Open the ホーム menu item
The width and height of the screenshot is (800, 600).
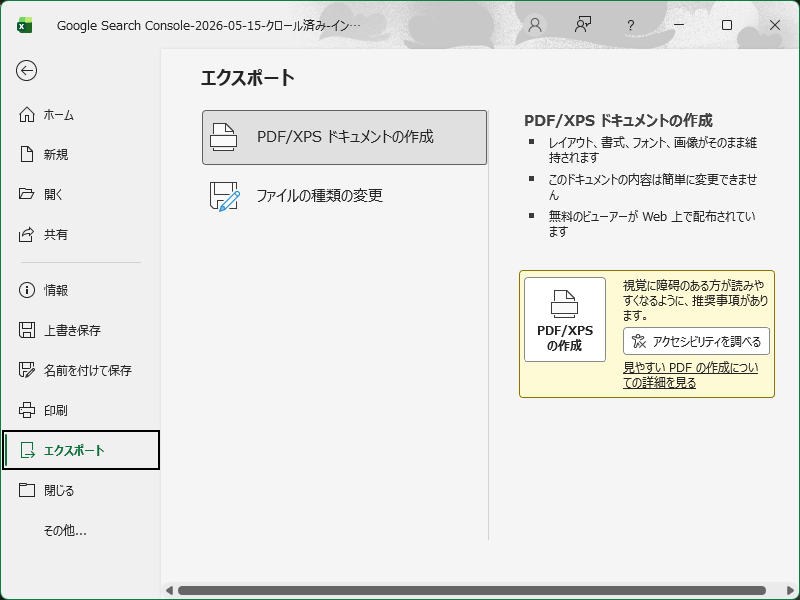click(81, 115)
